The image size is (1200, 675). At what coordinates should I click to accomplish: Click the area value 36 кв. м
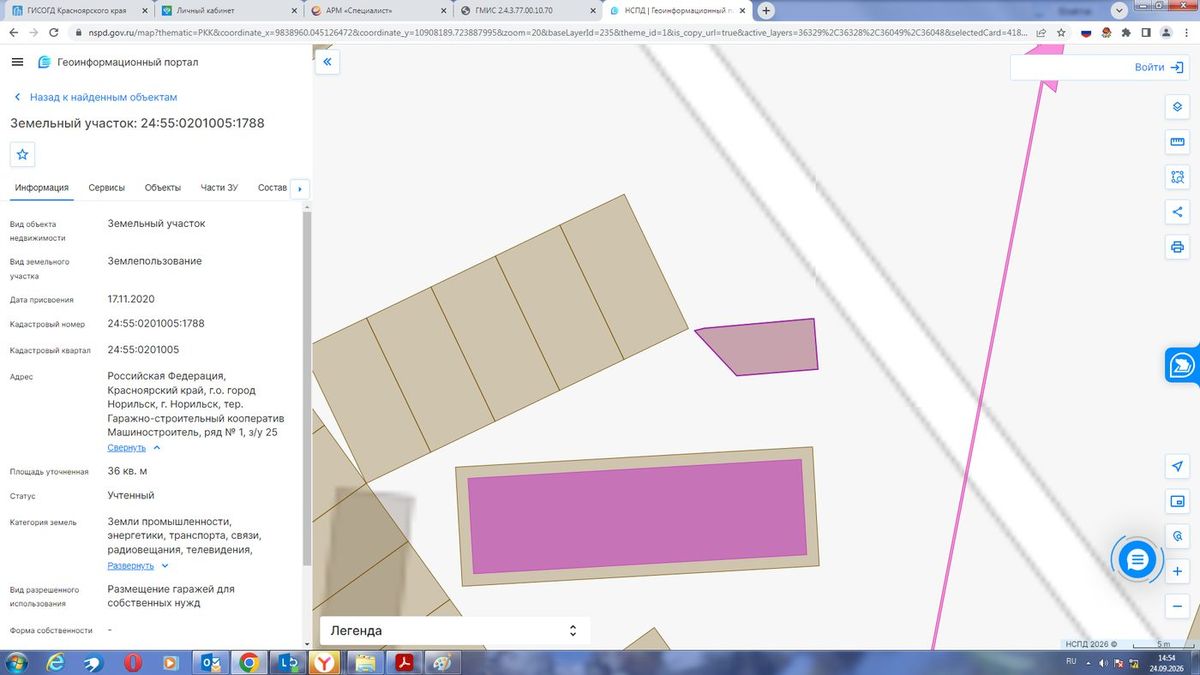click(x=128, y=471)
